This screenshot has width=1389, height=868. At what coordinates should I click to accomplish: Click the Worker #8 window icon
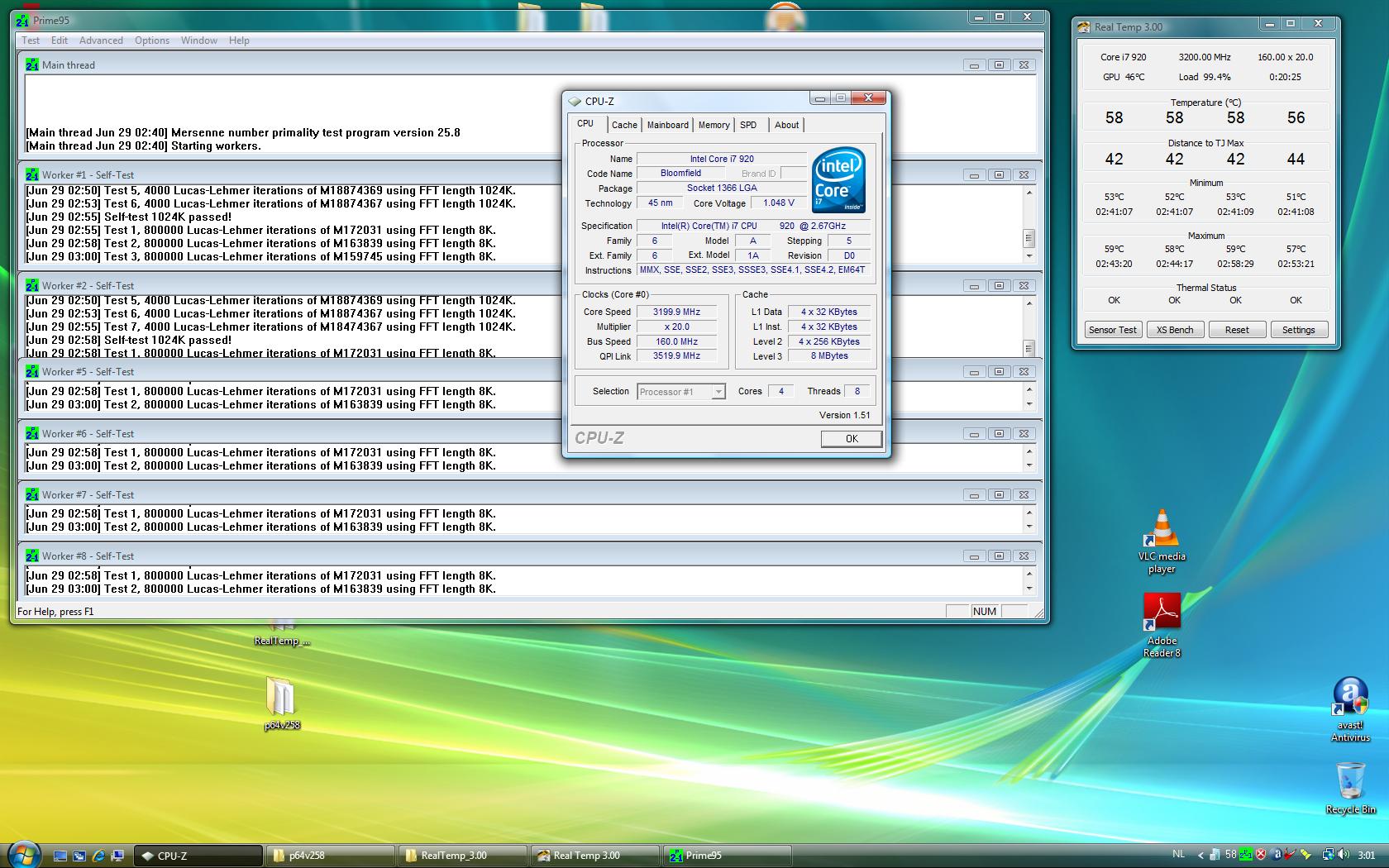pyautogui.click(x=32, y=556)
